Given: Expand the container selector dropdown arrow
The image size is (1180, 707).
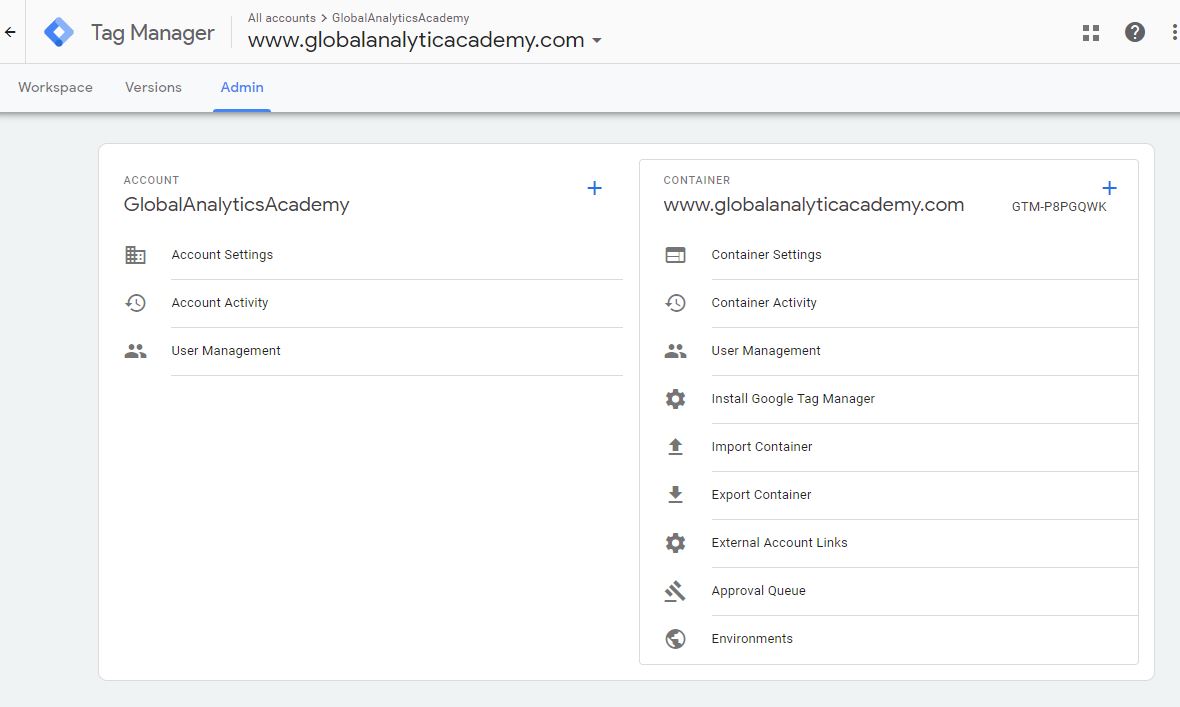Looking at the screenshot, I should click(597, 41).
